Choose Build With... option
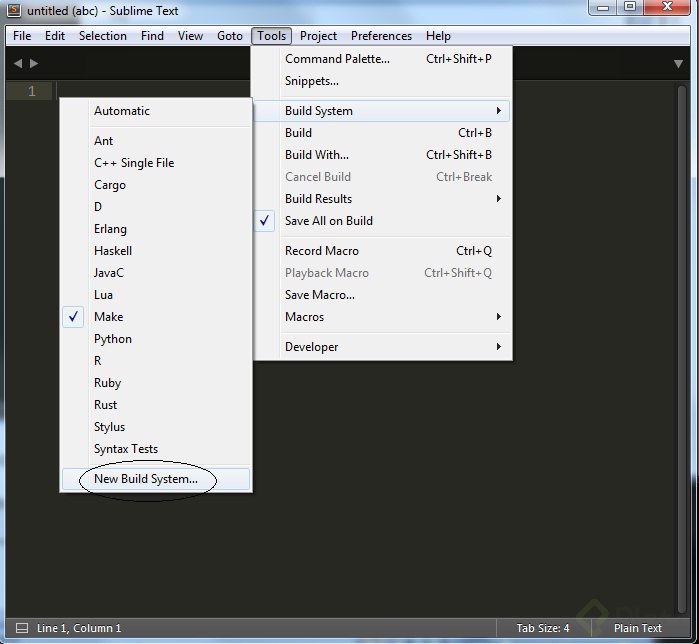This screenshot has height=644, width=699. point(382,155)
